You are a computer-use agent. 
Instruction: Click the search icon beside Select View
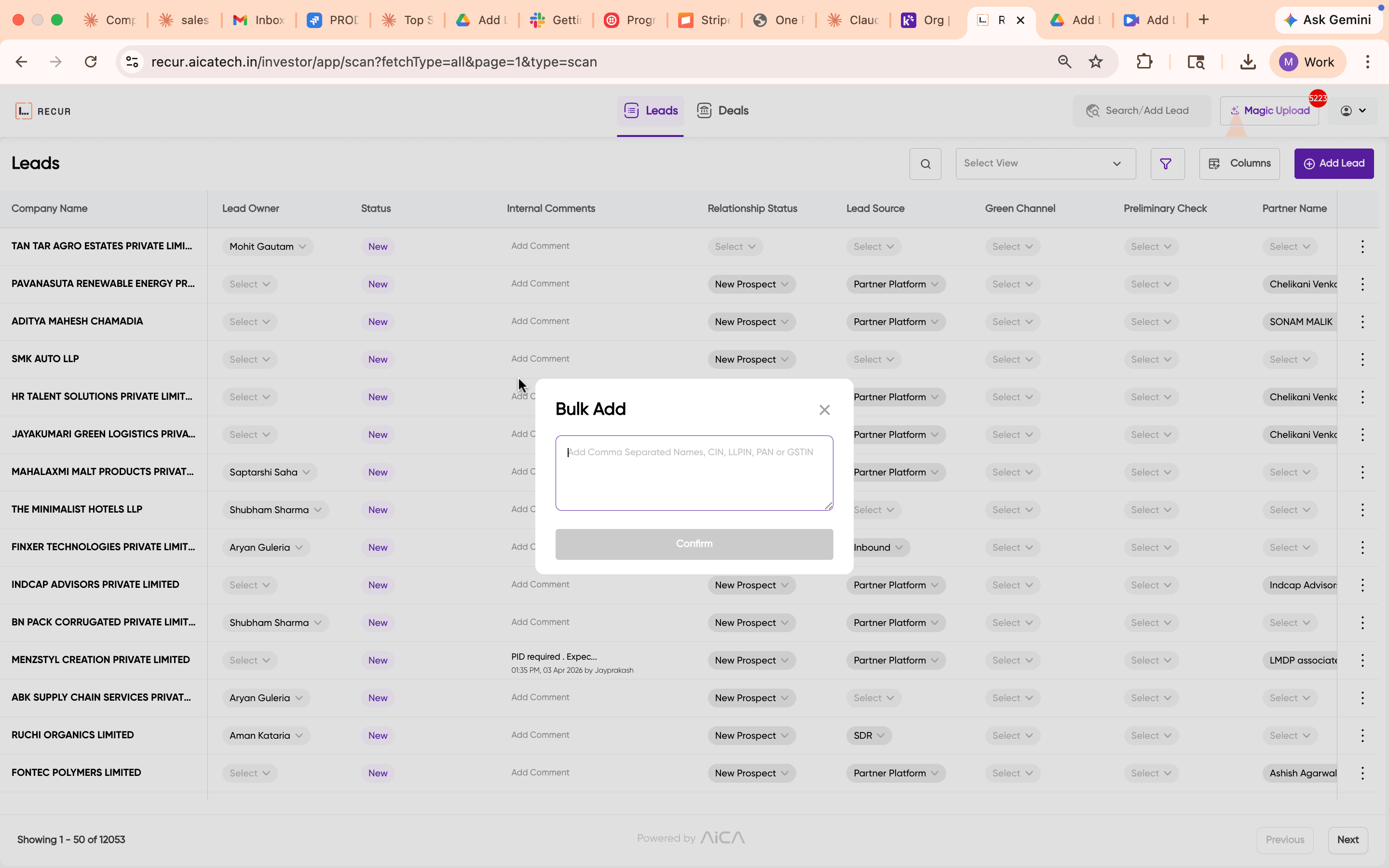[x=925, y=163]
